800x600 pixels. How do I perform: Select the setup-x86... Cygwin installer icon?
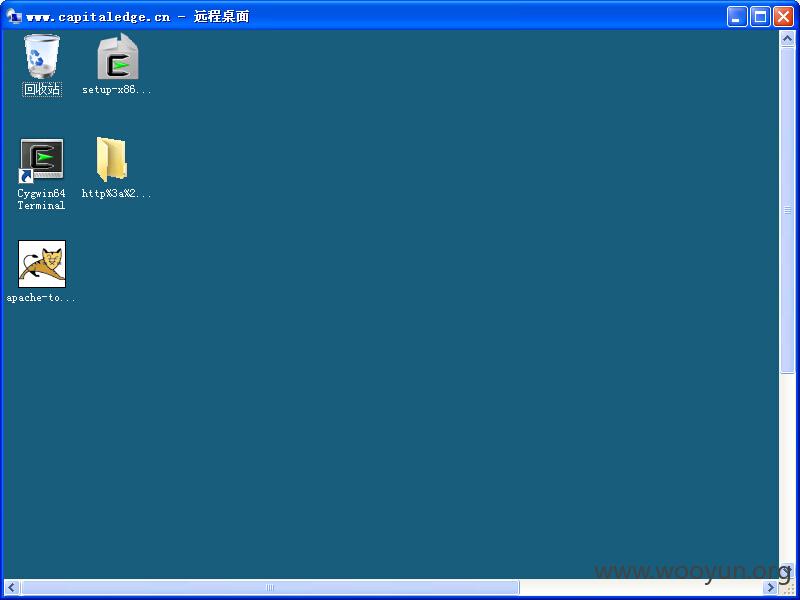118,56
